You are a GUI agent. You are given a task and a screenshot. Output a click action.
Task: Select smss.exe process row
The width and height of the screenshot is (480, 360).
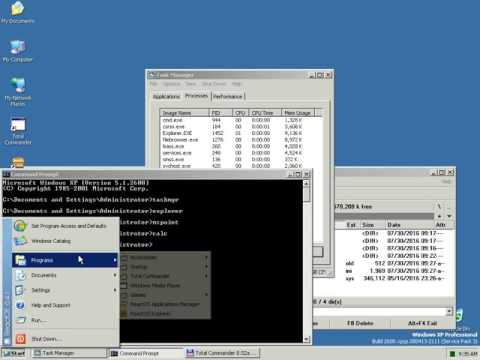241,160
